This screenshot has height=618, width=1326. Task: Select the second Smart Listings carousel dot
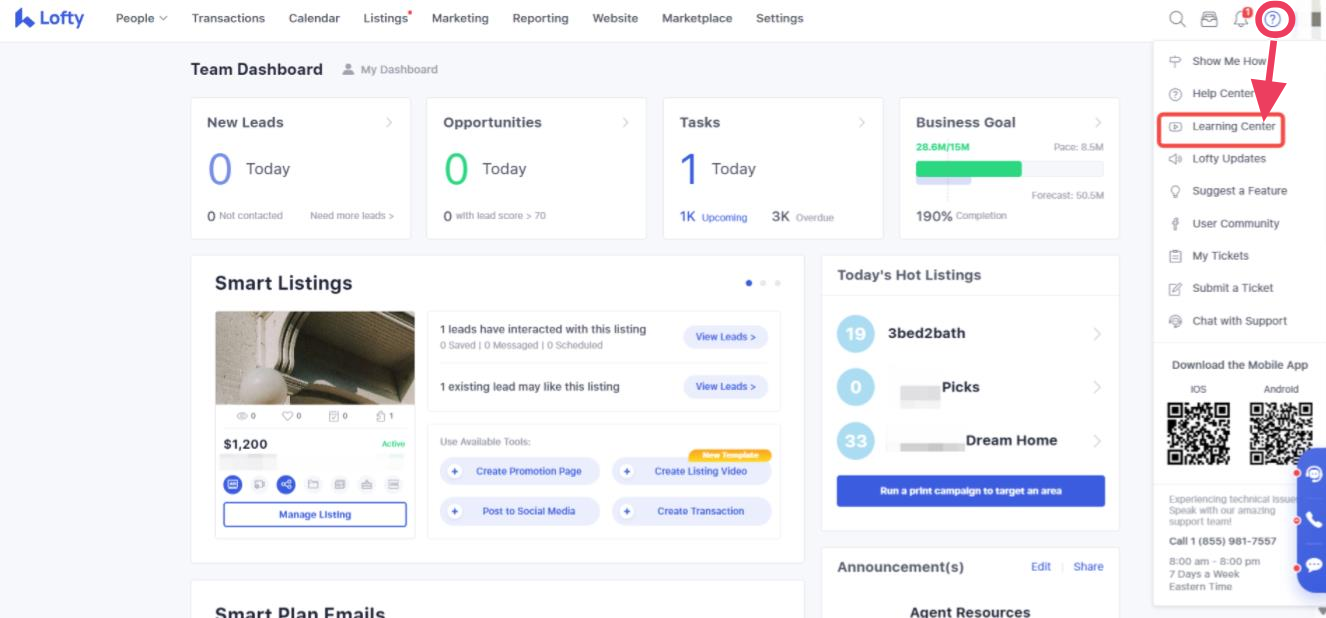tap(763, 283)
